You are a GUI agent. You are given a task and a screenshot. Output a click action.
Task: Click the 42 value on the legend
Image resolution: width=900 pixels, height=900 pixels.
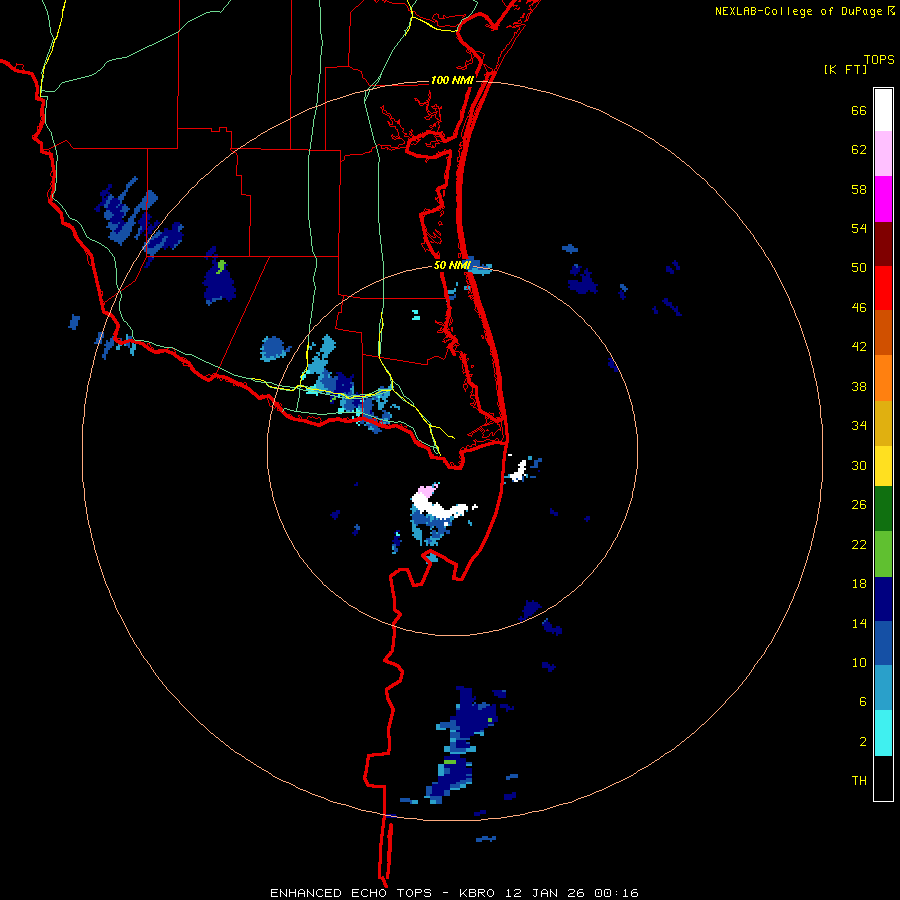pyautogui.click(x=859, y=347)
